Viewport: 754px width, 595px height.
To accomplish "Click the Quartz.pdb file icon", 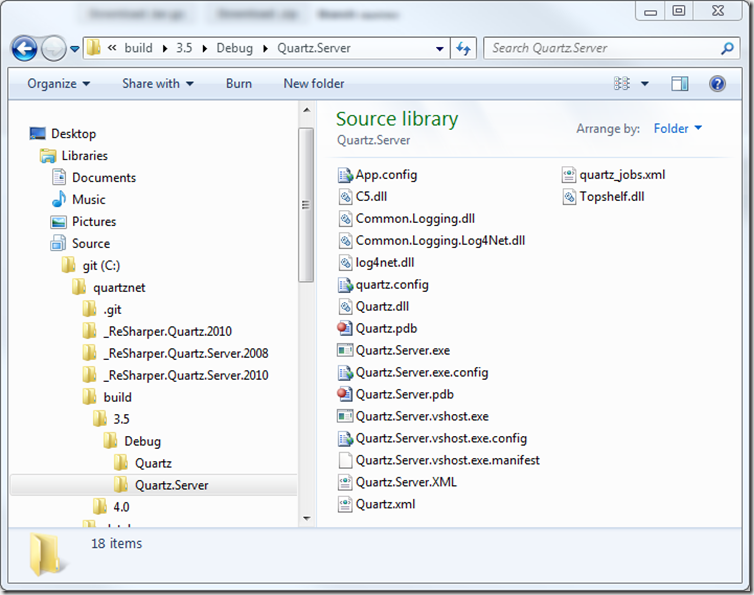I will pyautogui.click(x=345, y=329).
